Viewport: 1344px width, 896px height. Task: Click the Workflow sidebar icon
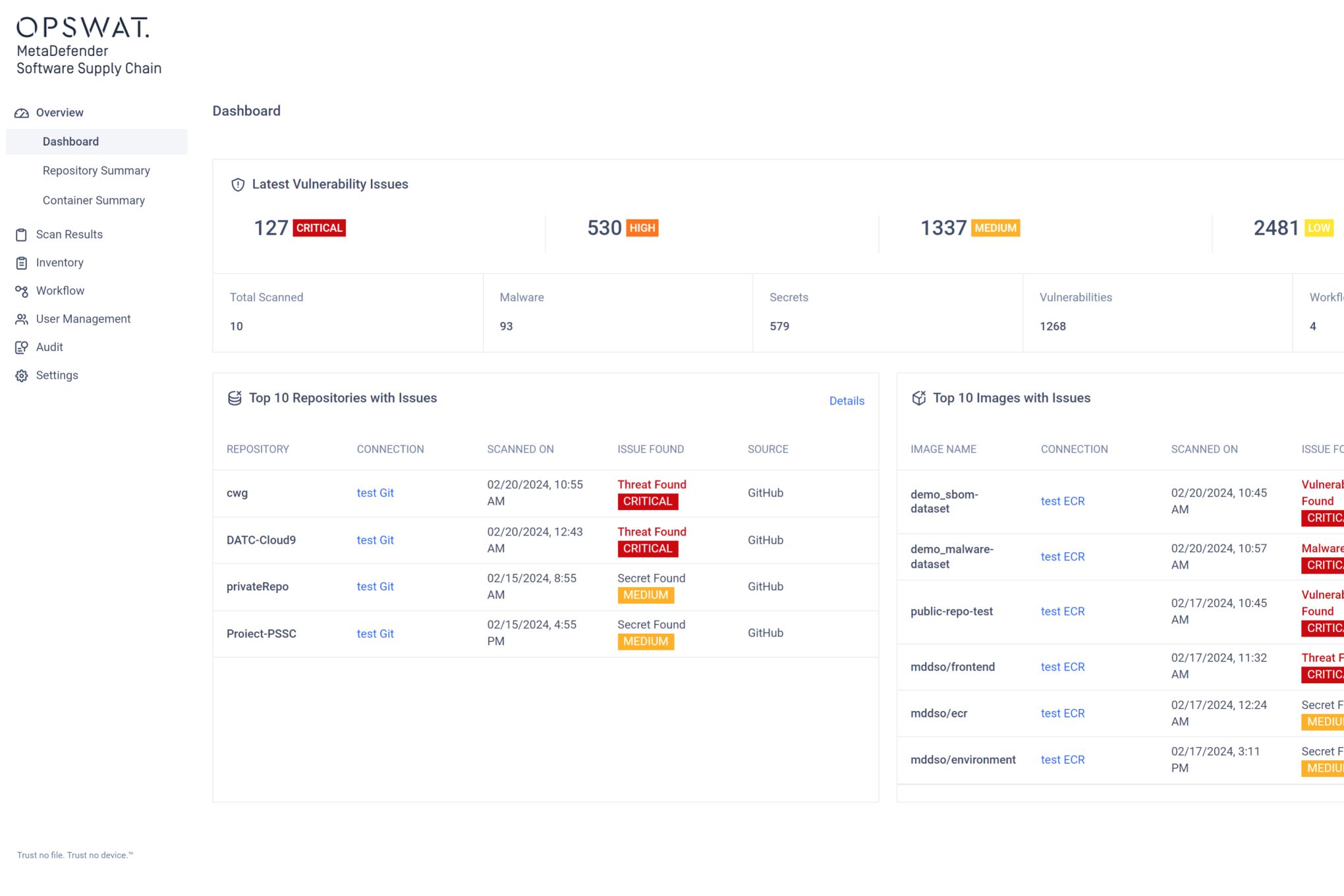tap(22, 291)
